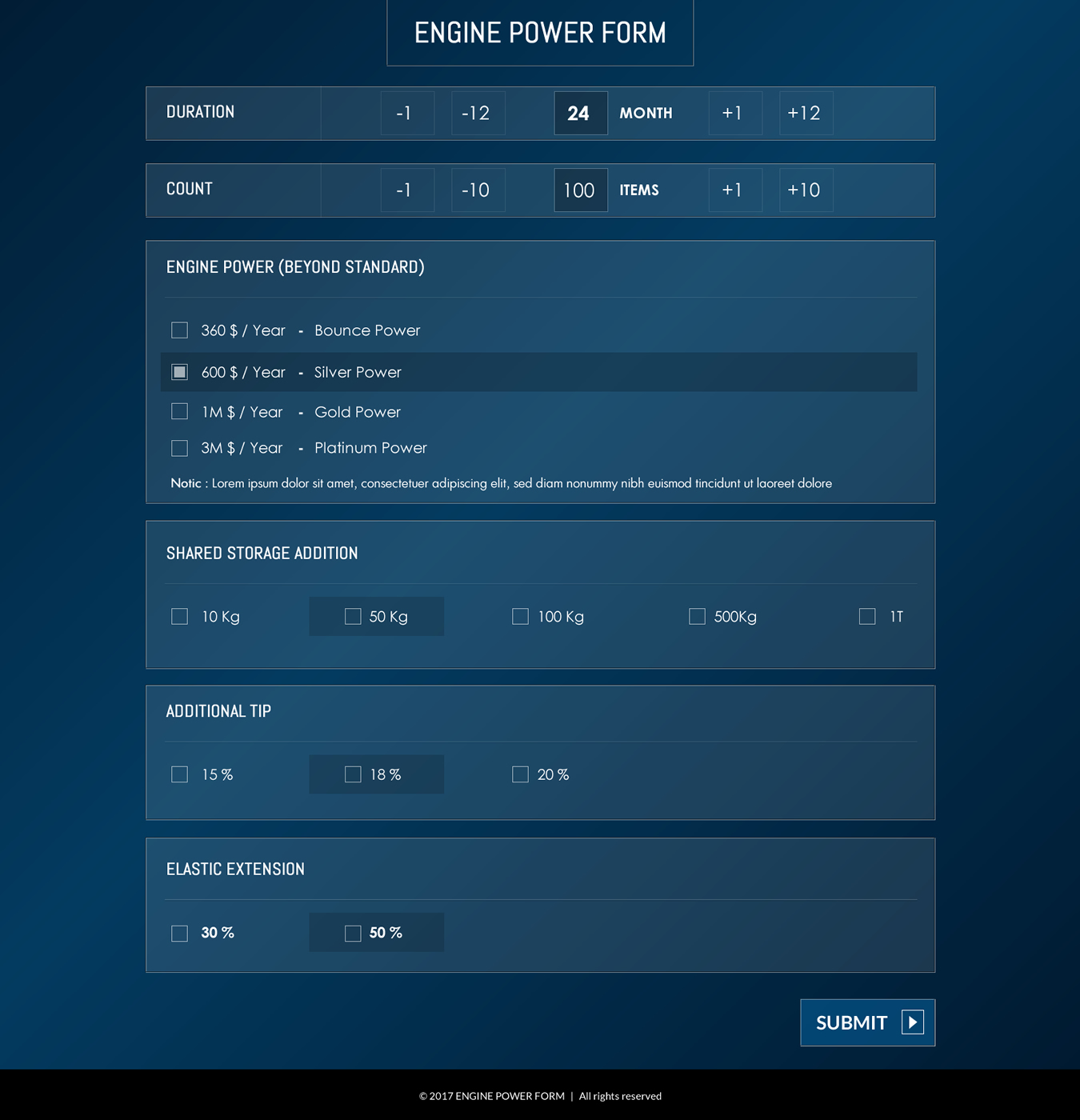Click the Notic lorem ipsum text
Image resolution: width=1080 pixels, height=1120 pixels.
(502, 483)
